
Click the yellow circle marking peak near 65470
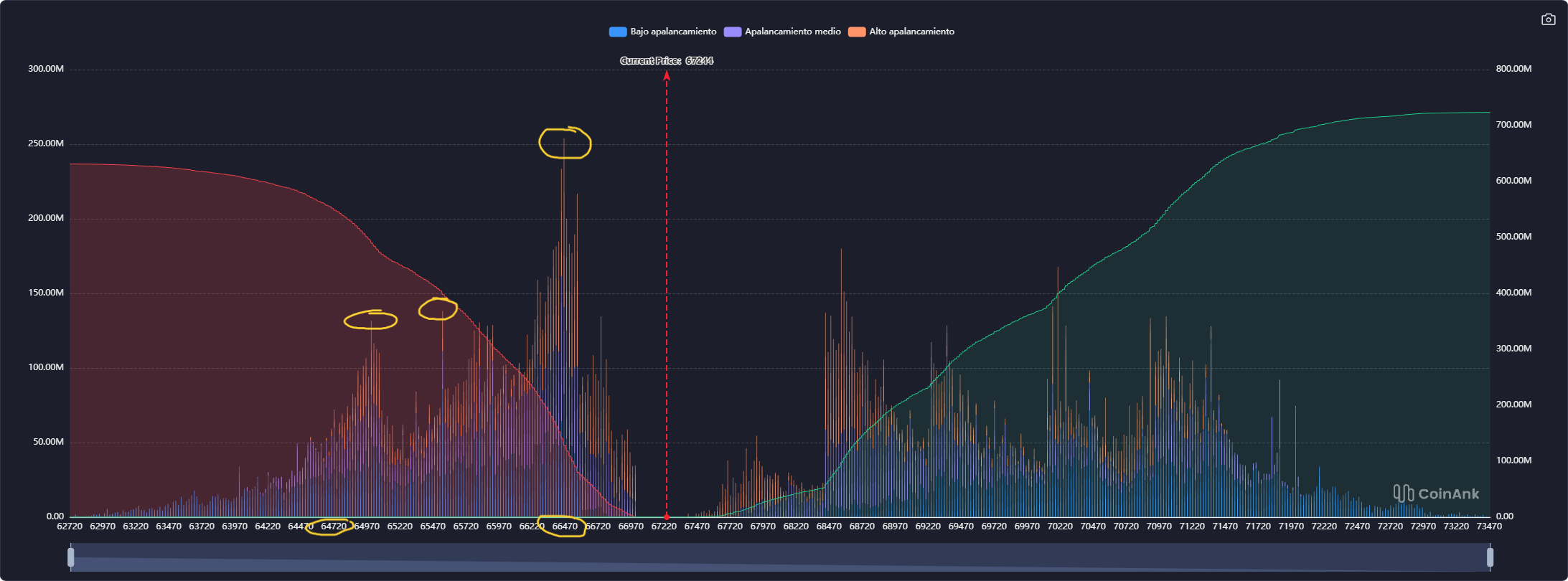click(x=438, y=309)
